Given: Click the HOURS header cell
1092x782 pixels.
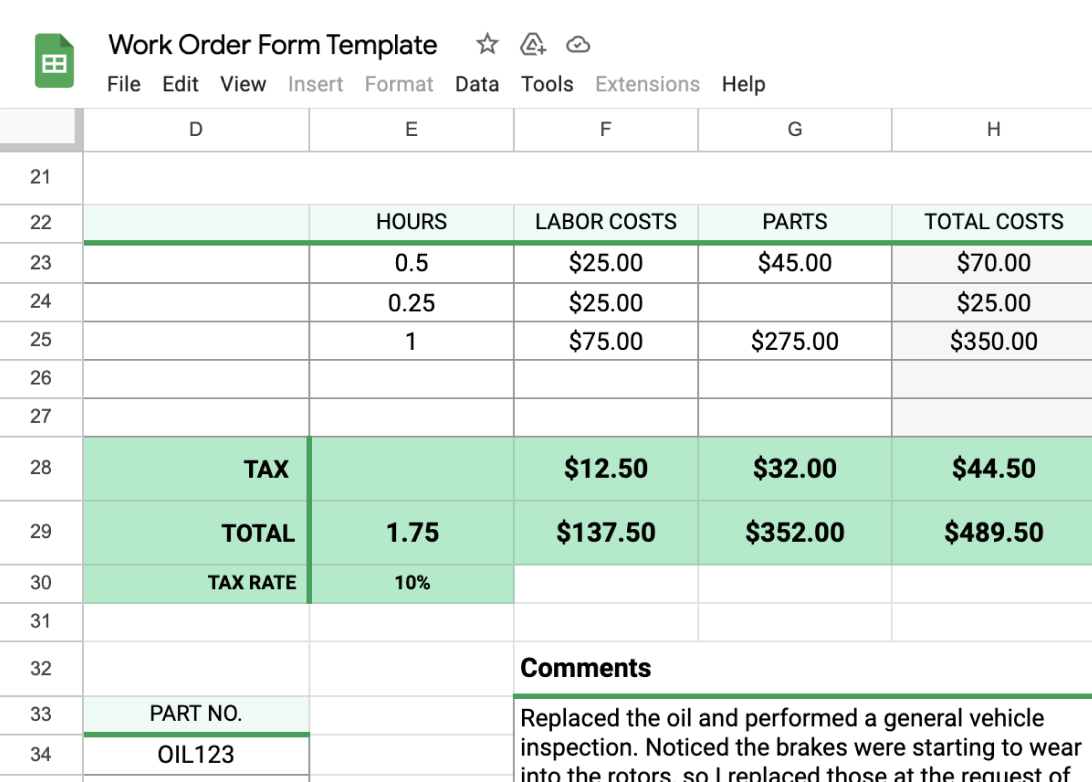Looking at the screenshot, I should pyautogui.click(x=412, y=222).
